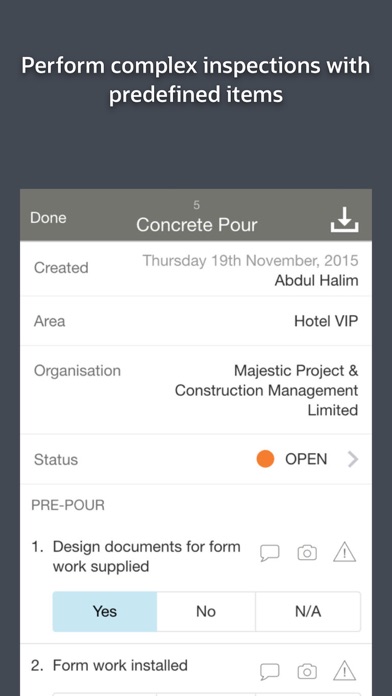Choose N/A for Design documents supplied
This screenshot has width=392, height=696.
308,611
